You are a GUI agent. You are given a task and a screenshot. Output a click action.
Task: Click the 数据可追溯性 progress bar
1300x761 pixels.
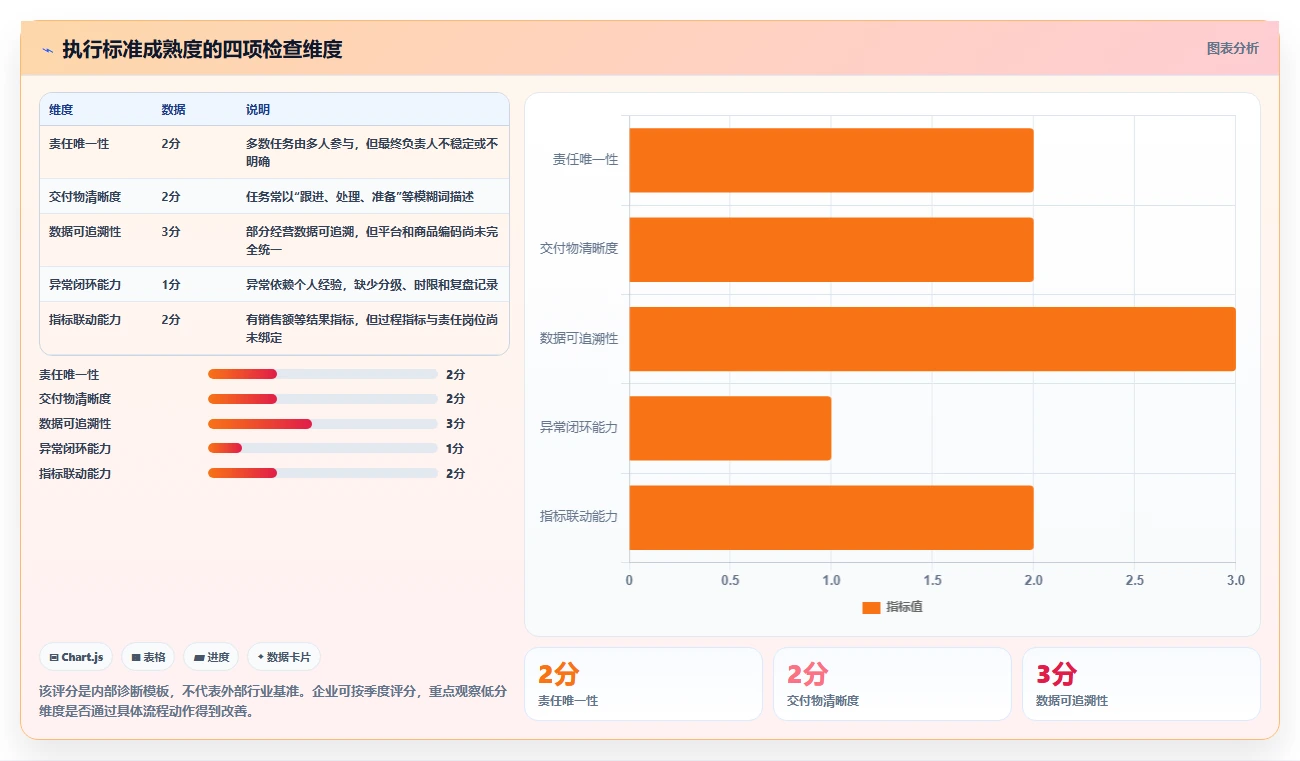click(x=323, y=424)
